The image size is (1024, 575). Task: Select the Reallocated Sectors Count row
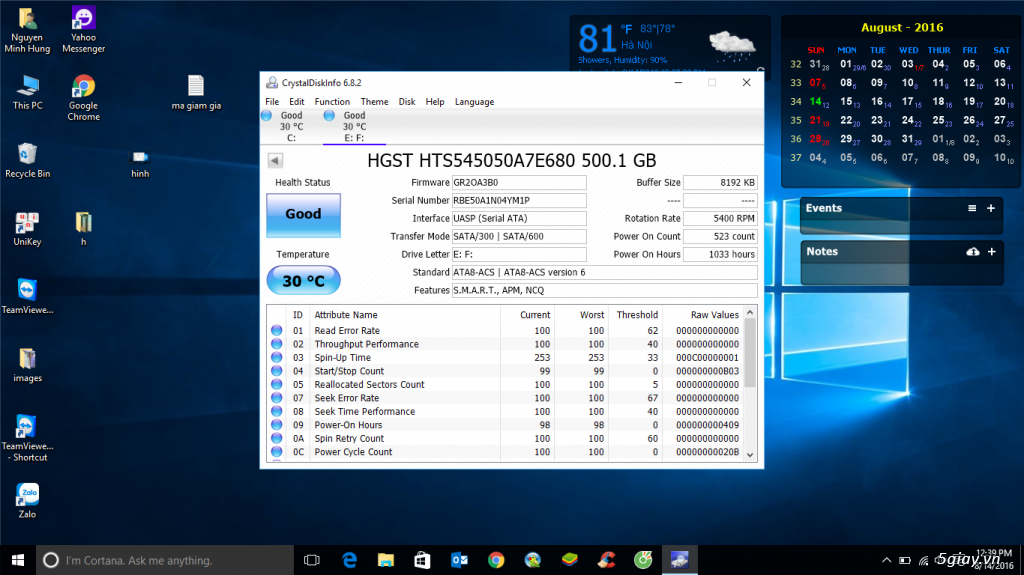point(369,385)
